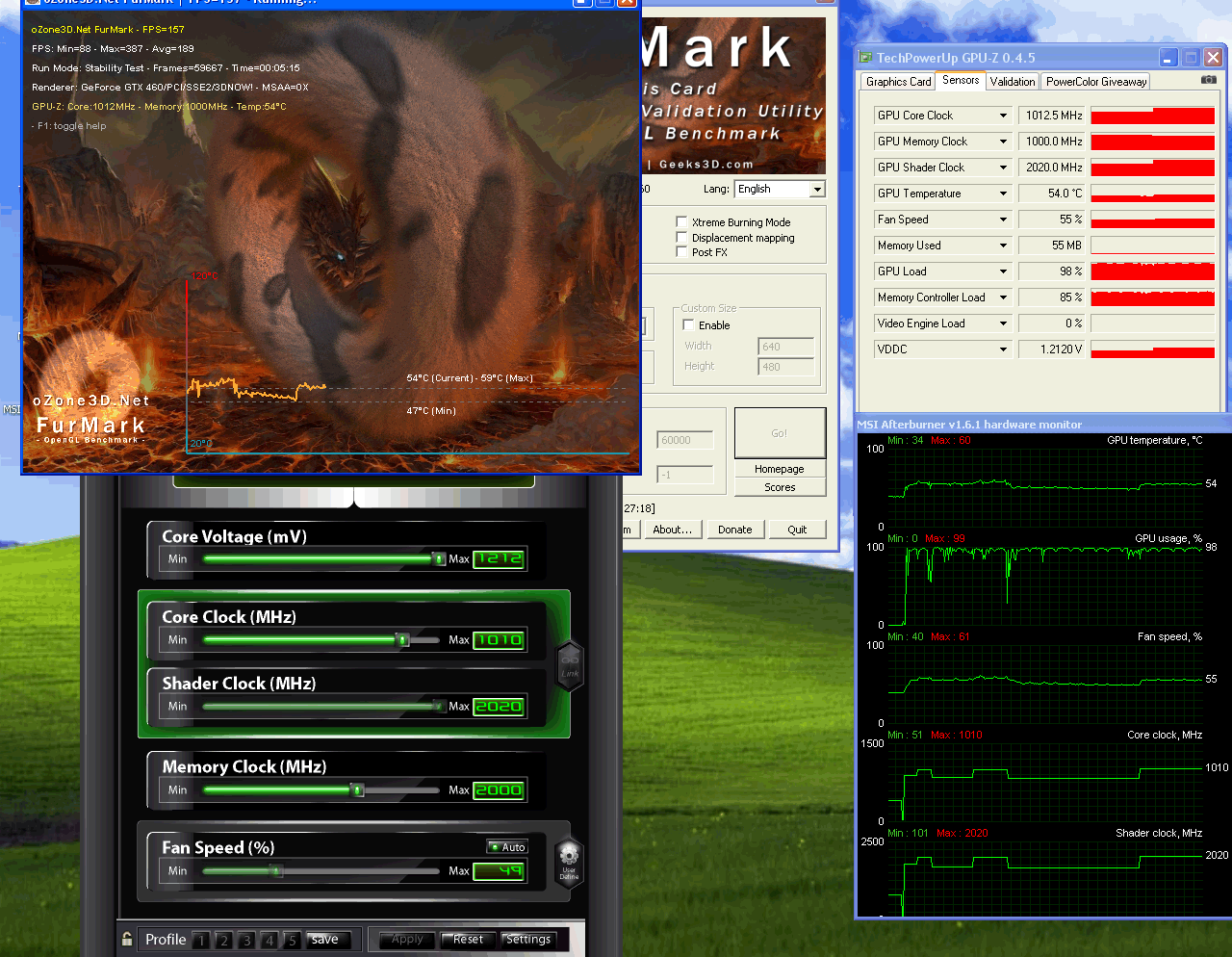The height and width of the screenshot is (957, 1232).
Task: Open FurMark's About... dialog
Action: point(672,530)
